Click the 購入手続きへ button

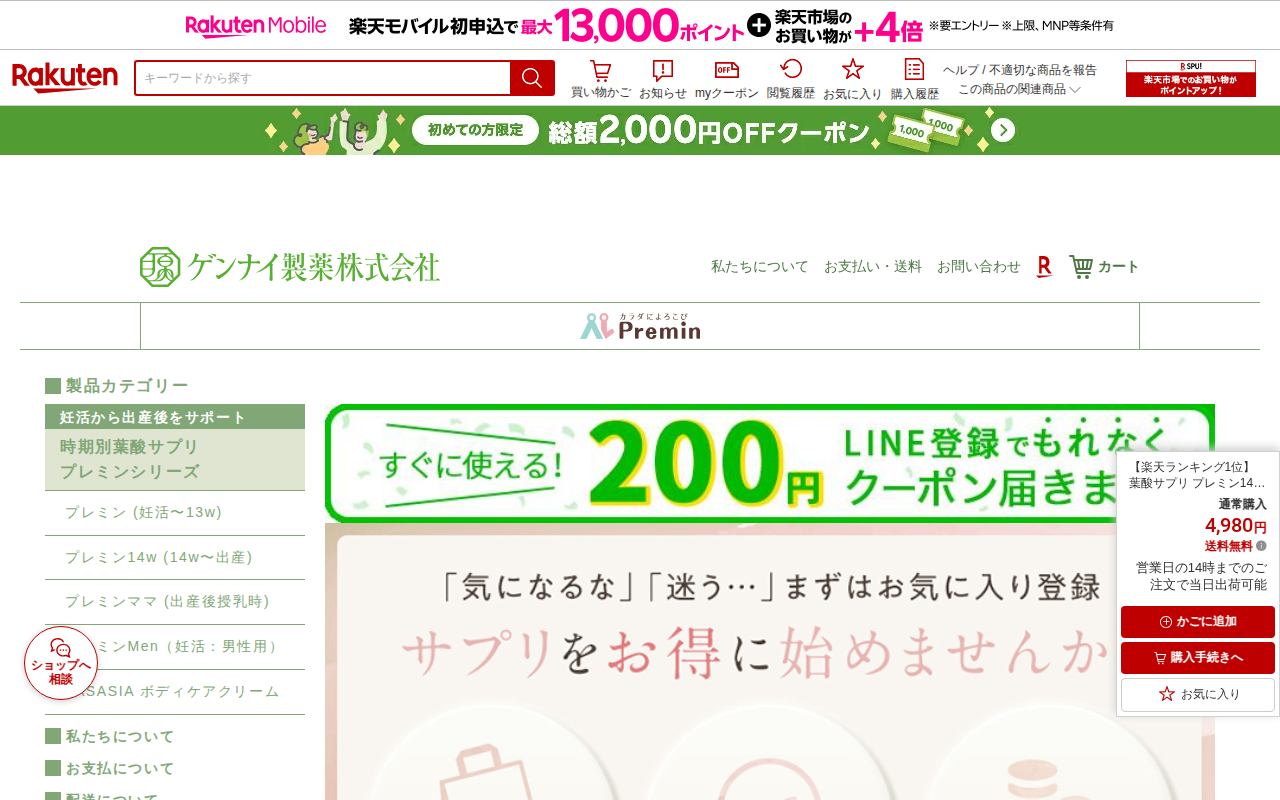(1197, 658)
